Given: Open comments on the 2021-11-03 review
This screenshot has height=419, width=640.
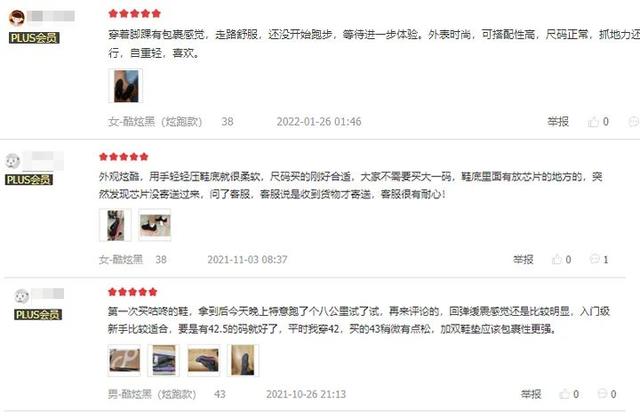Looking at the screenshot, I should [595, 259].
